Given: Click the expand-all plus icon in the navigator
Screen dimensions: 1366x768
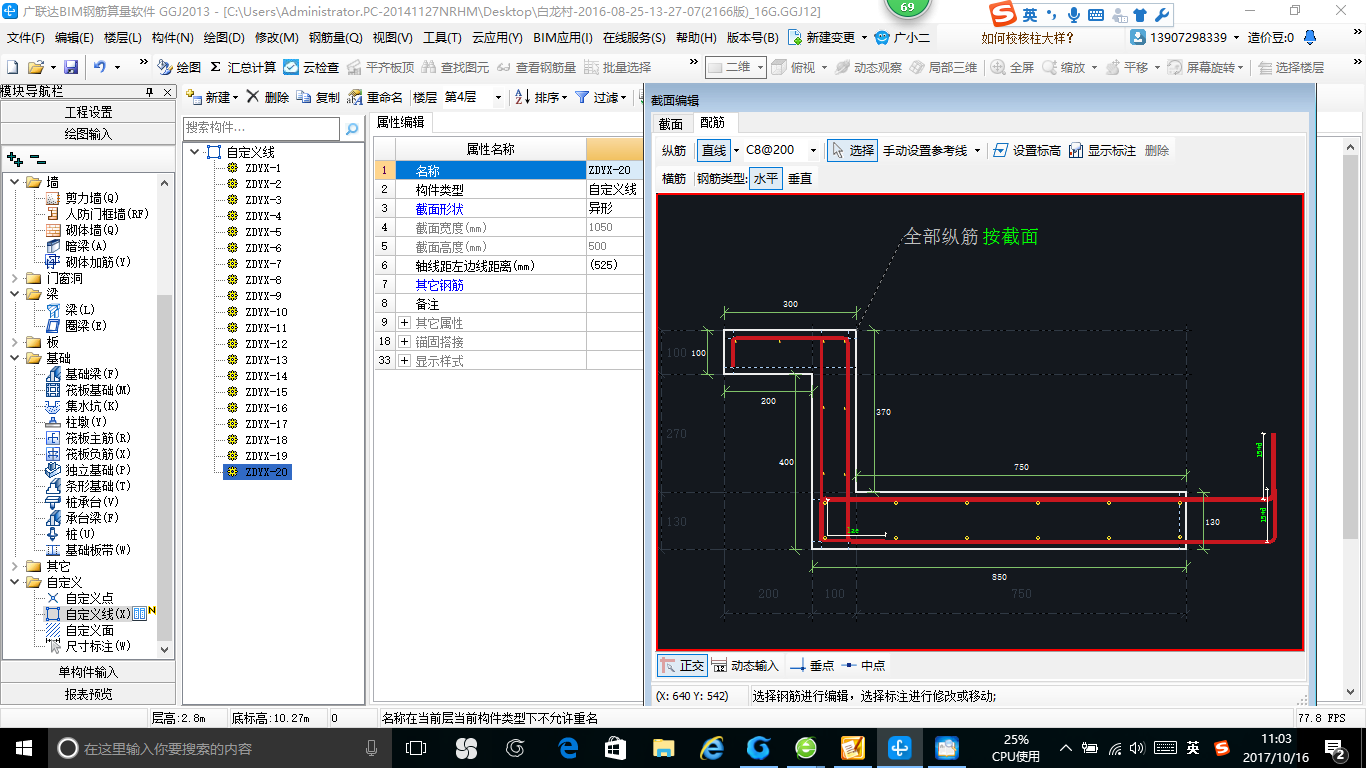Looking at the screenshot, I should tap(14, 159).
